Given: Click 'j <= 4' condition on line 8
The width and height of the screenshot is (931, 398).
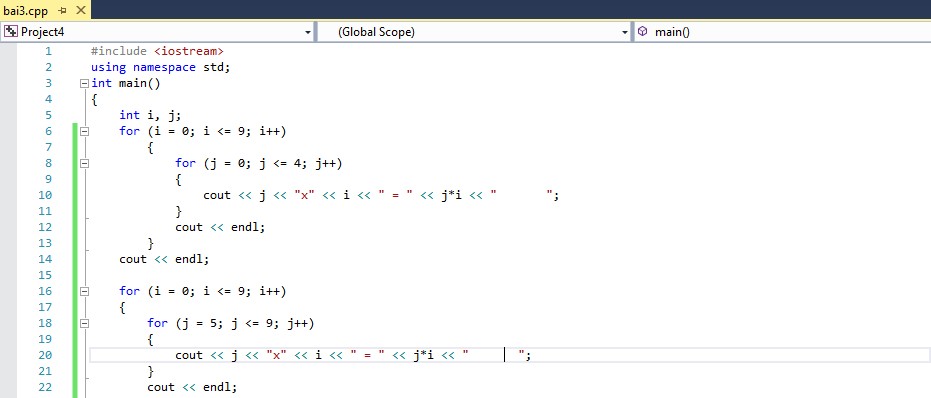Looking at the screenshot, I should pyautogui.click(x=280, y=163).
